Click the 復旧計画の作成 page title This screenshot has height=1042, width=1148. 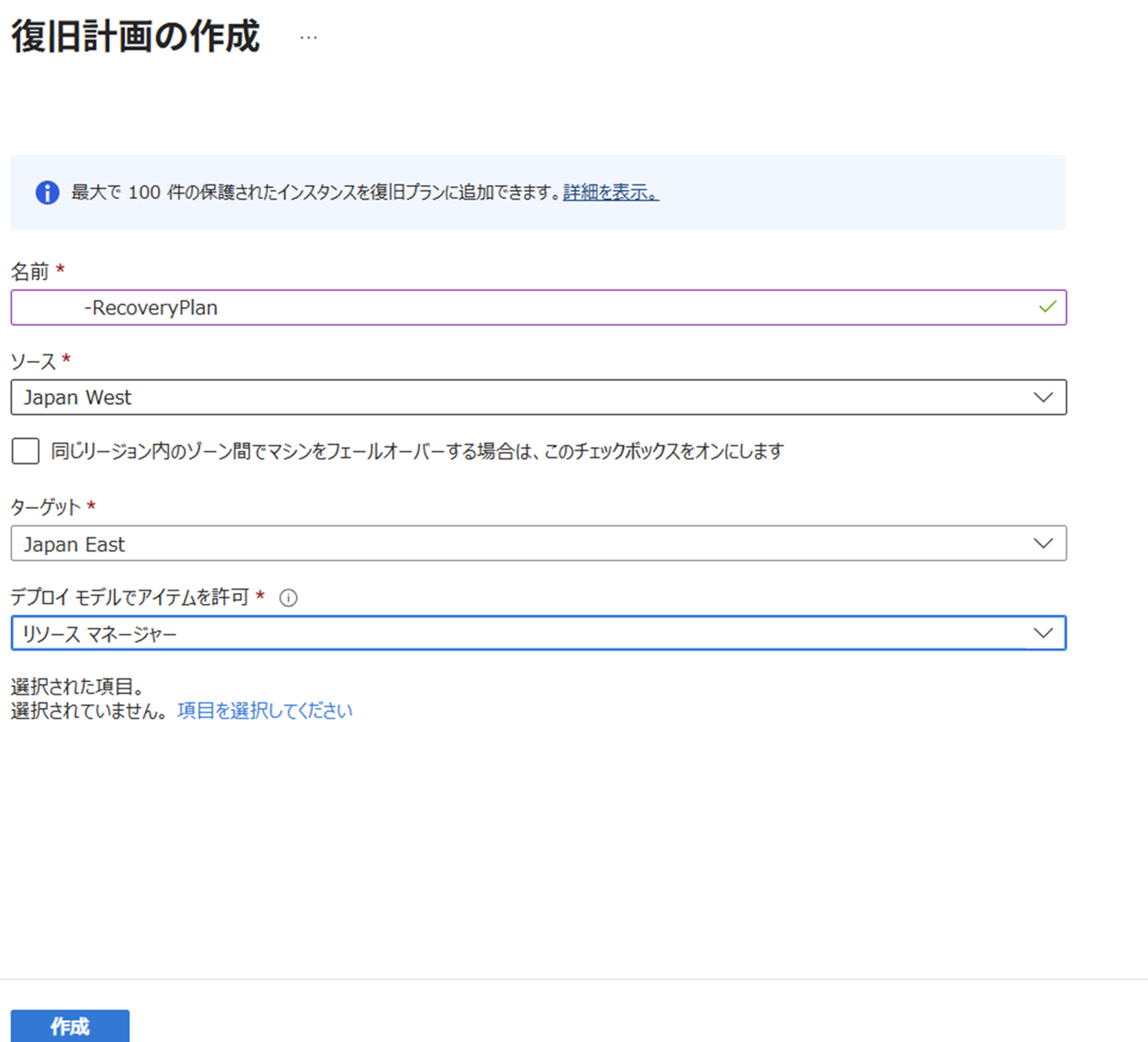[136, 36]
